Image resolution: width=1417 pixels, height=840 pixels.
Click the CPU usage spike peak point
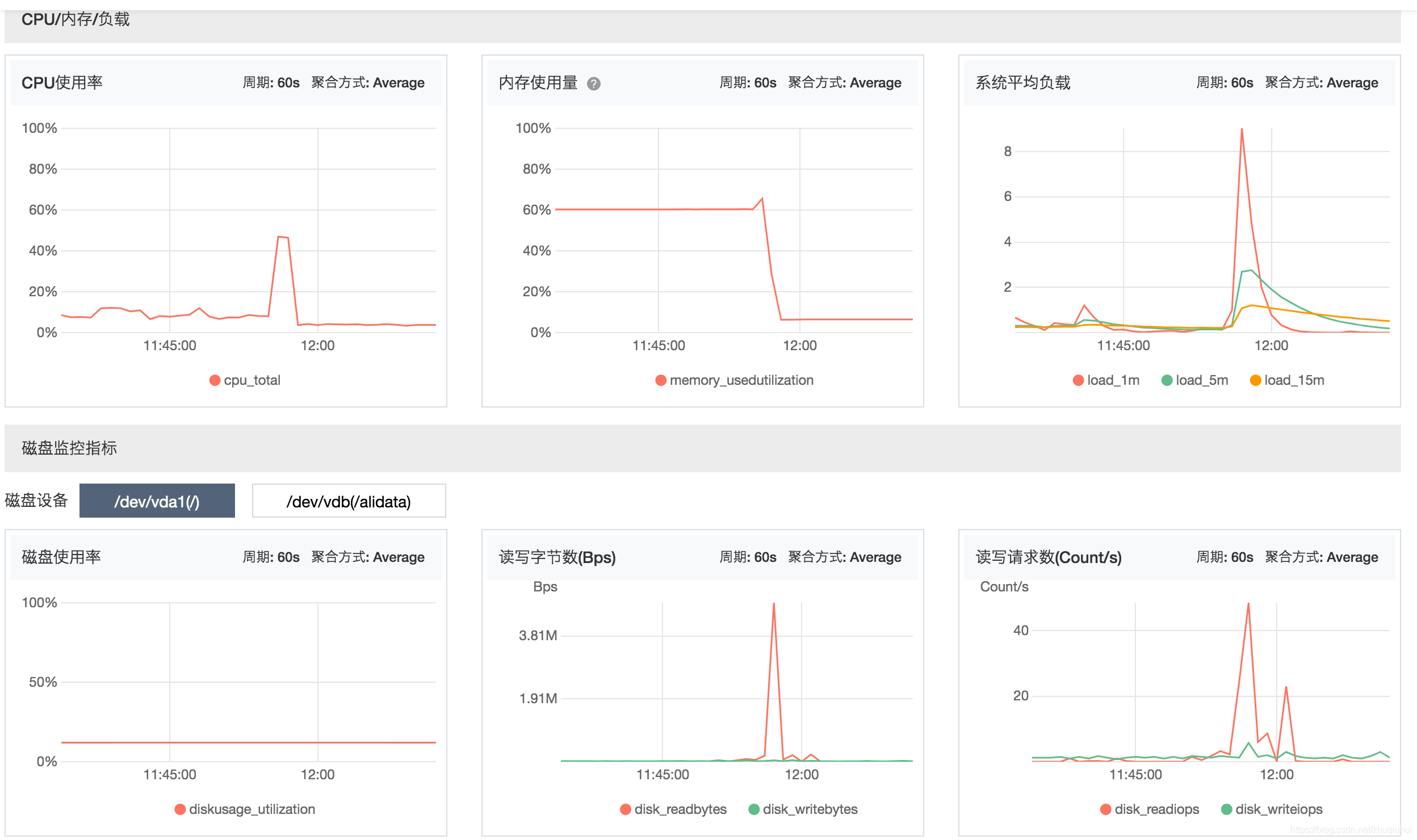tap(279, 237)
